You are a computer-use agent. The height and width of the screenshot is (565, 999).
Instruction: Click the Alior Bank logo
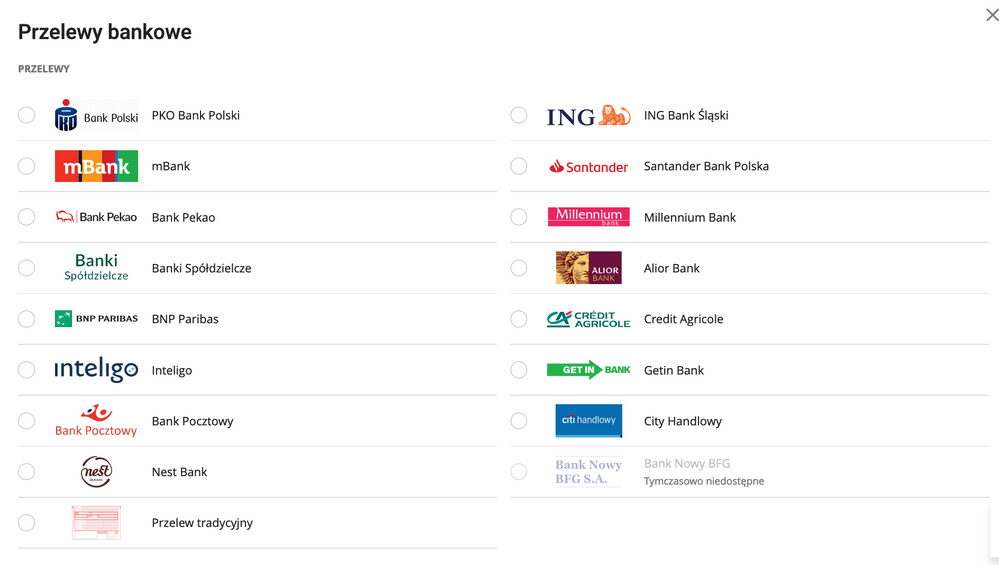[588, 268]
